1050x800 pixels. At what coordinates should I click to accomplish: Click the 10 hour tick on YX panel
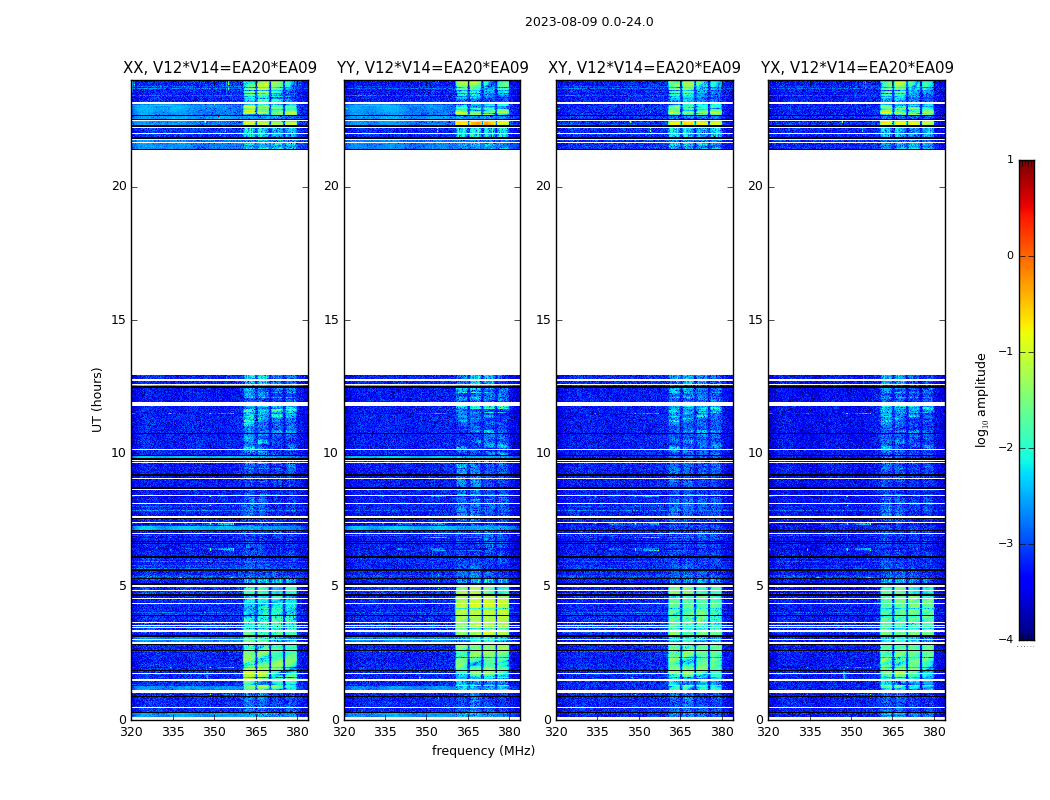click(755, 453)
